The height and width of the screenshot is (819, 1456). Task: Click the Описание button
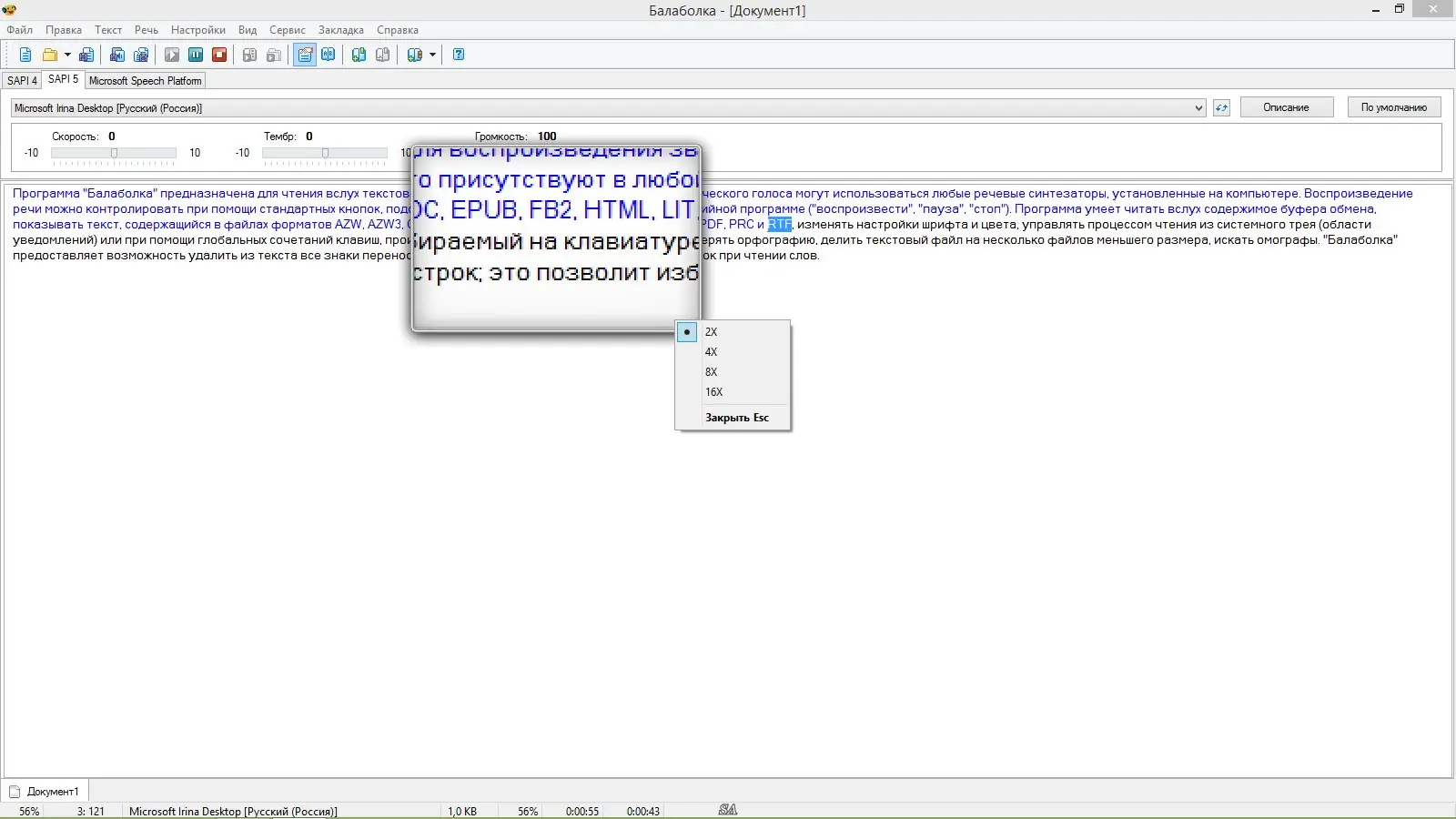[x=1286, y=107]
